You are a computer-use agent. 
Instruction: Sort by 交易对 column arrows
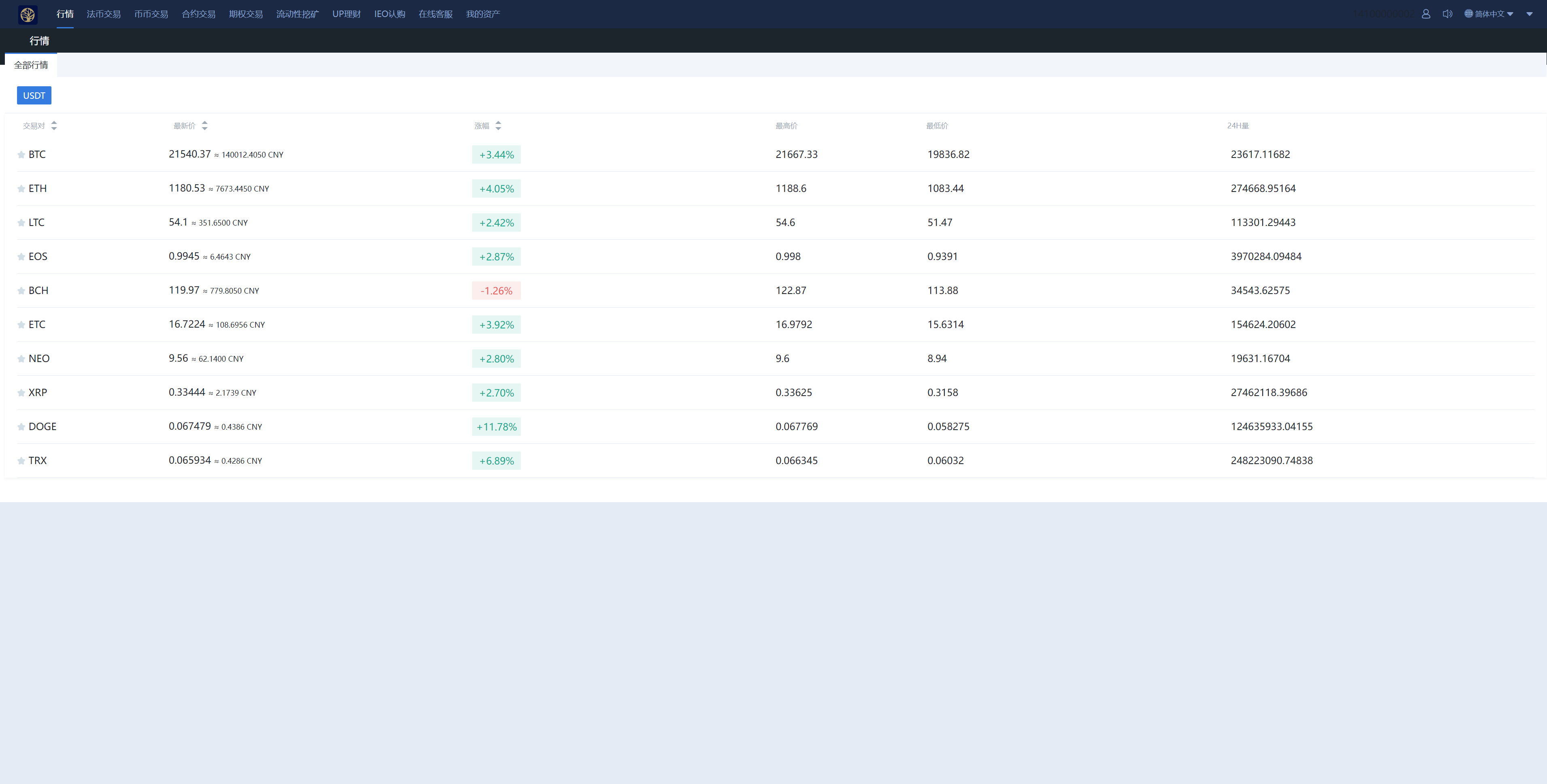54,126
